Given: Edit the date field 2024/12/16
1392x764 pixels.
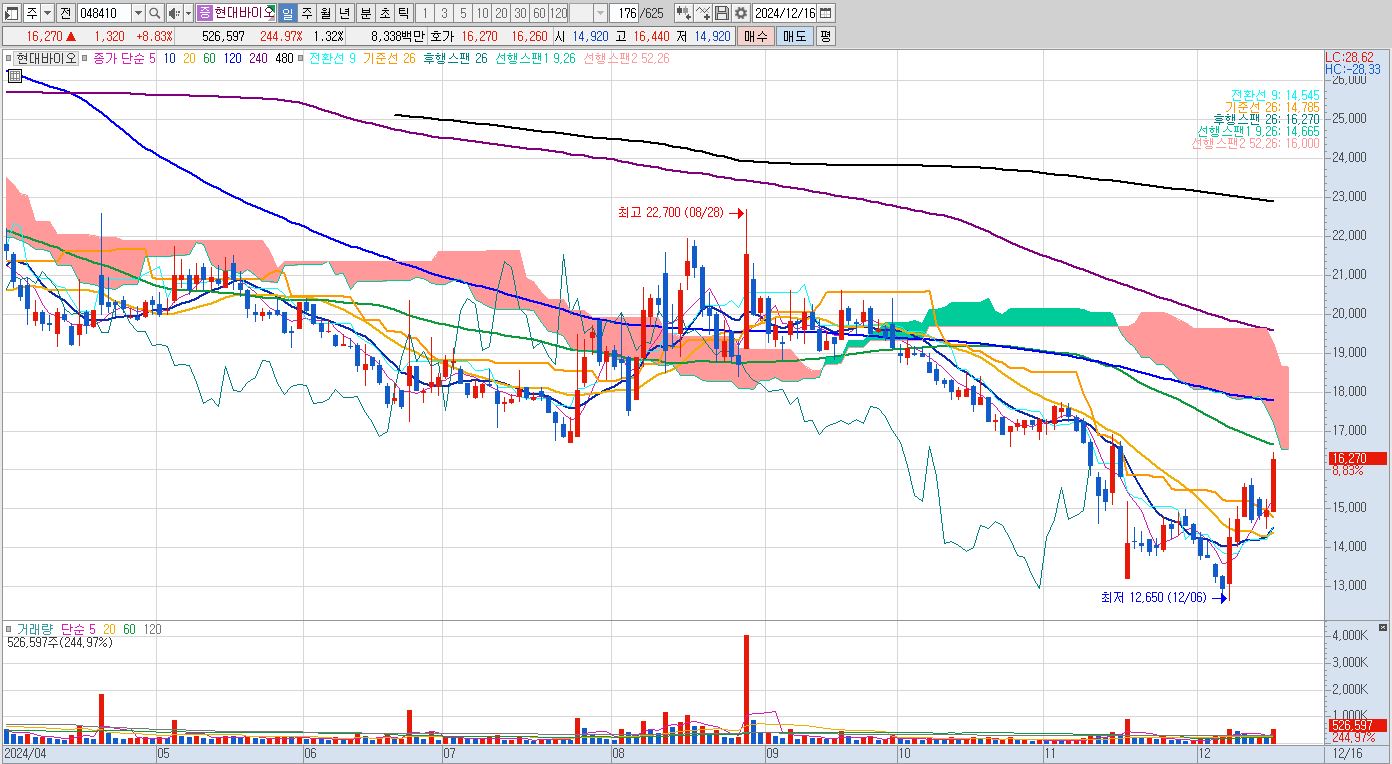Looking at the screenshot, I should point(785,13).
